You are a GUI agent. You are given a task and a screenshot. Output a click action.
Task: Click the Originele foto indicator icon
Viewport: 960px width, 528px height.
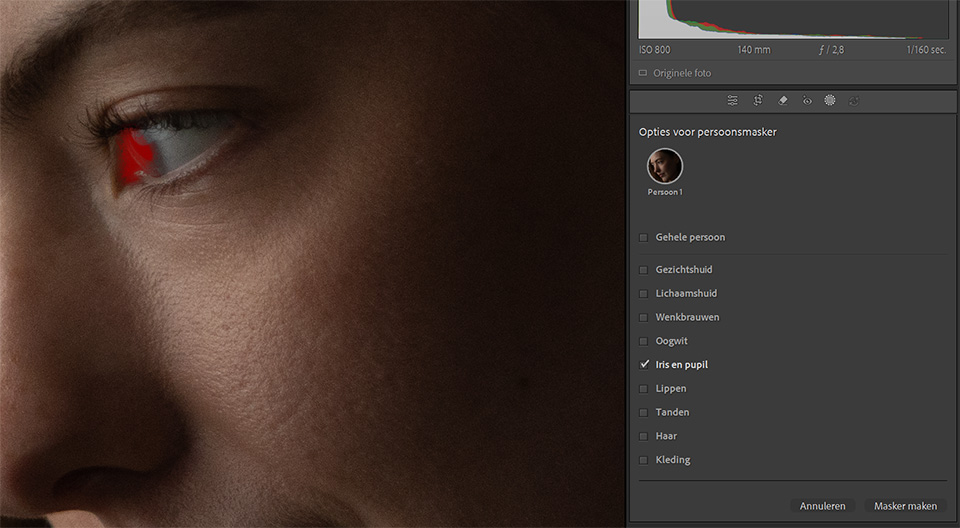[643, 73]
